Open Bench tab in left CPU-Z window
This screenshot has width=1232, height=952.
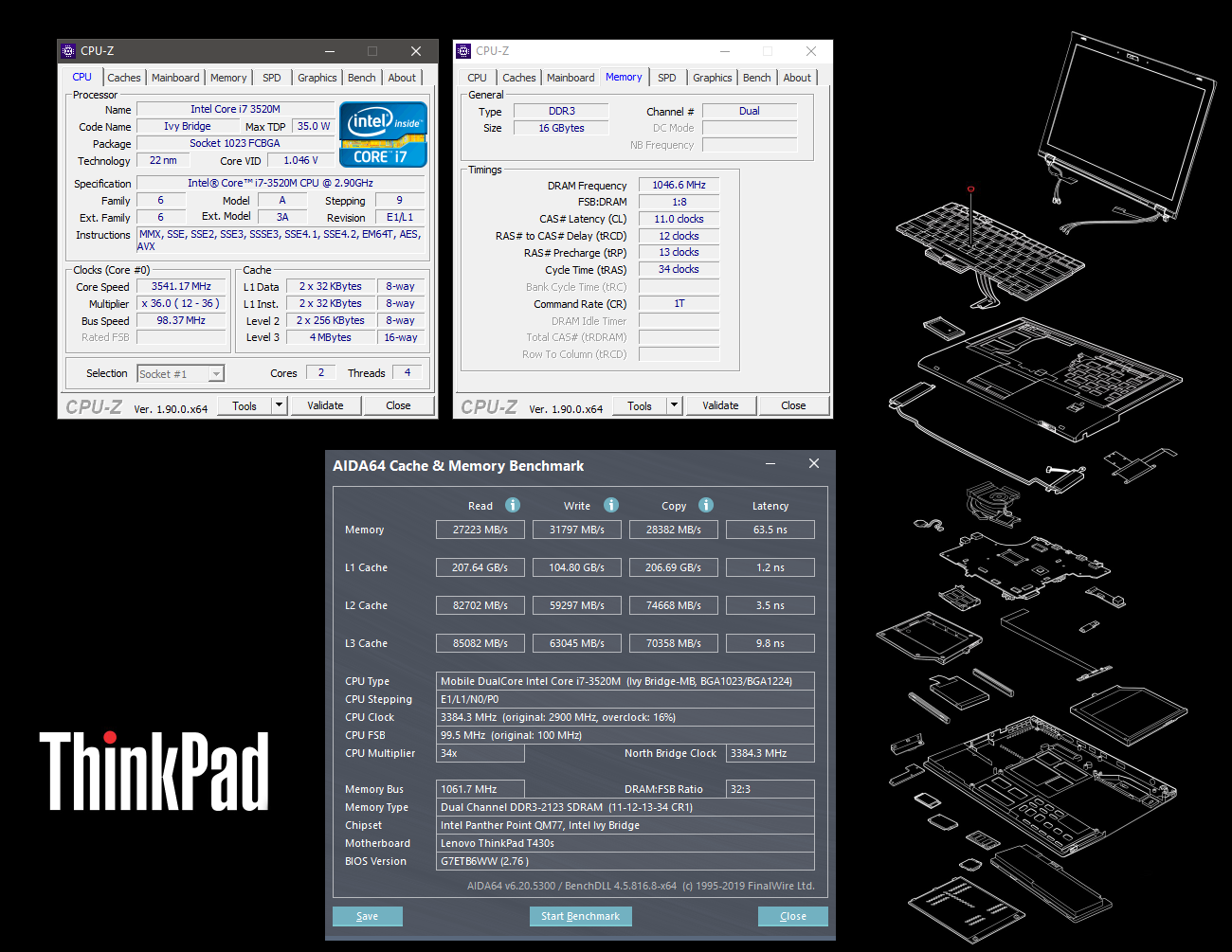click(362, 78)
